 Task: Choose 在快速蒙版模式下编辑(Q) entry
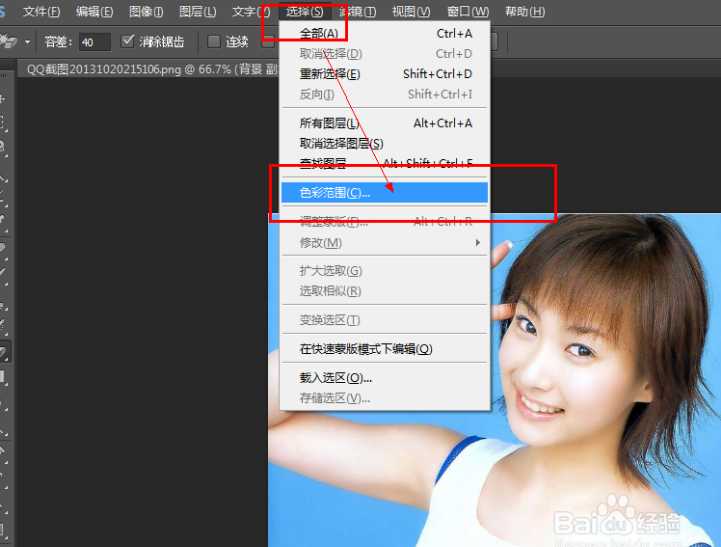(x=385, y=349)
